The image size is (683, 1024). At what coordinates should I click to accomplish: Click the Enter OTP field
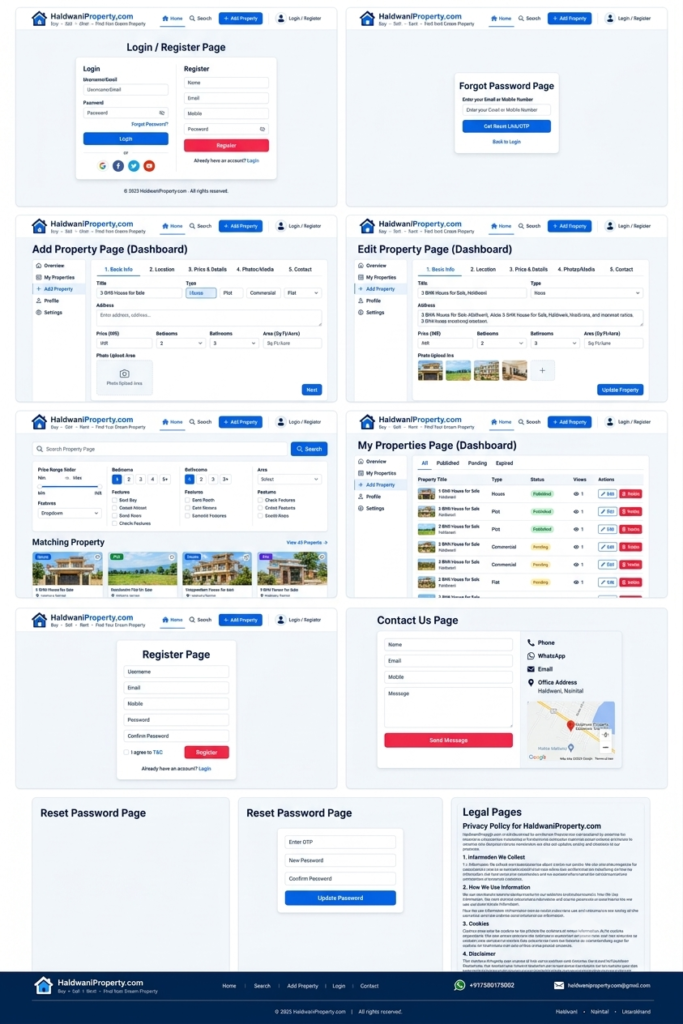click(340, 842)
